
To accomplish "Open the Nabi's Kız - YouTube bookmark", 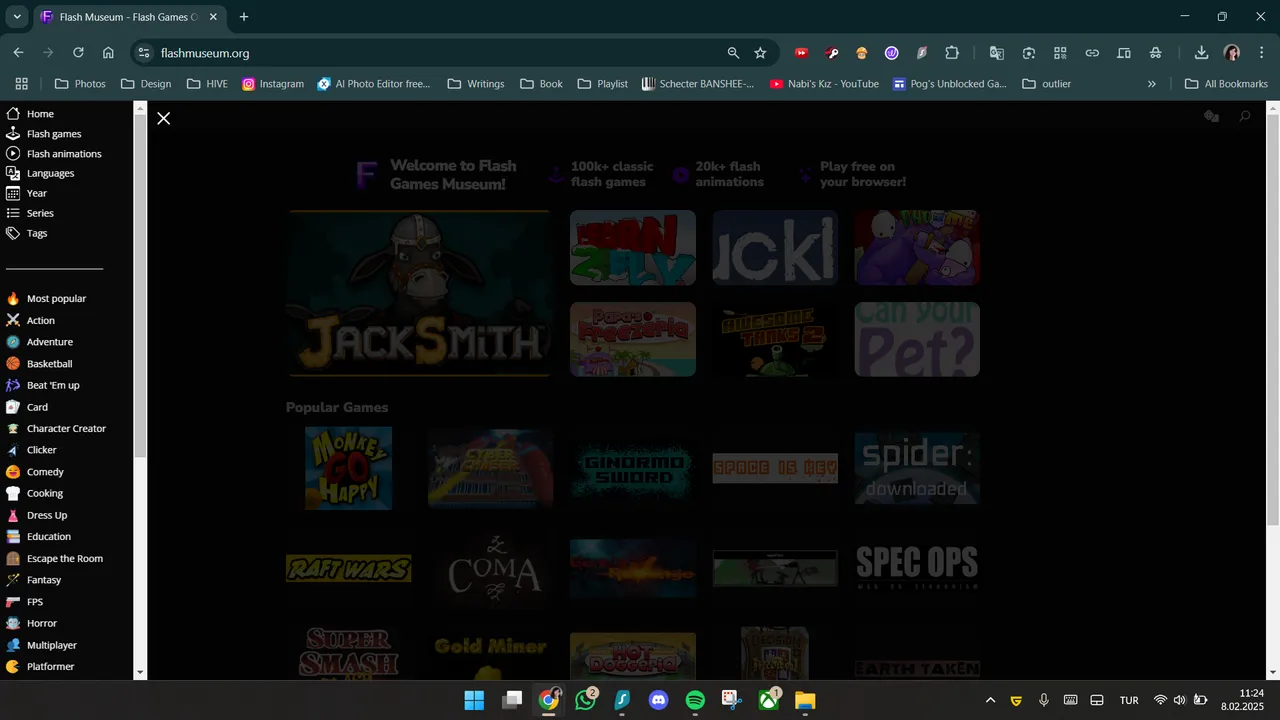I will pos(825,84).
